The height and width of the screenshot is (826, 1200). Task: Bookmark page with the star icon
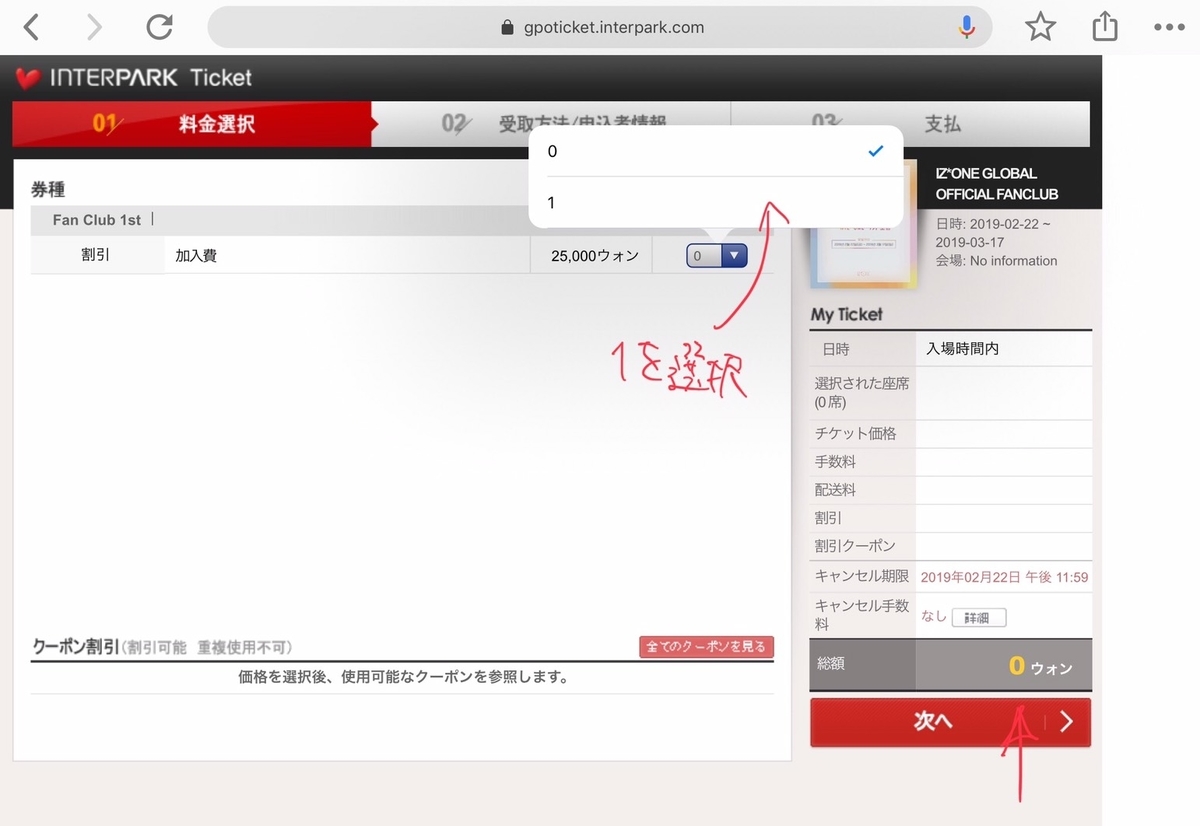[x=1041, y=27]
